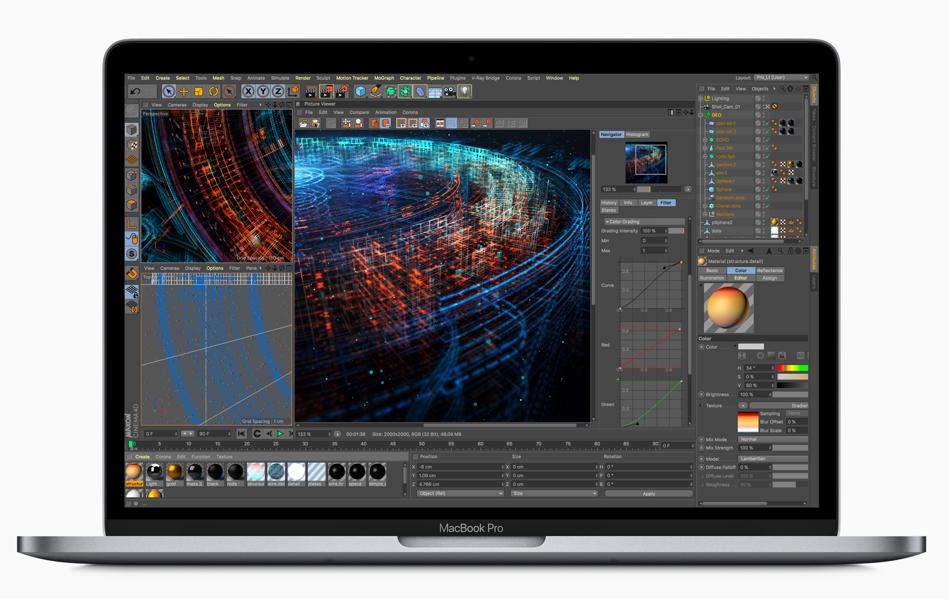Adjust the Hue rainbow slider
The height and width of the screenshot is (599, 949).
792,368
